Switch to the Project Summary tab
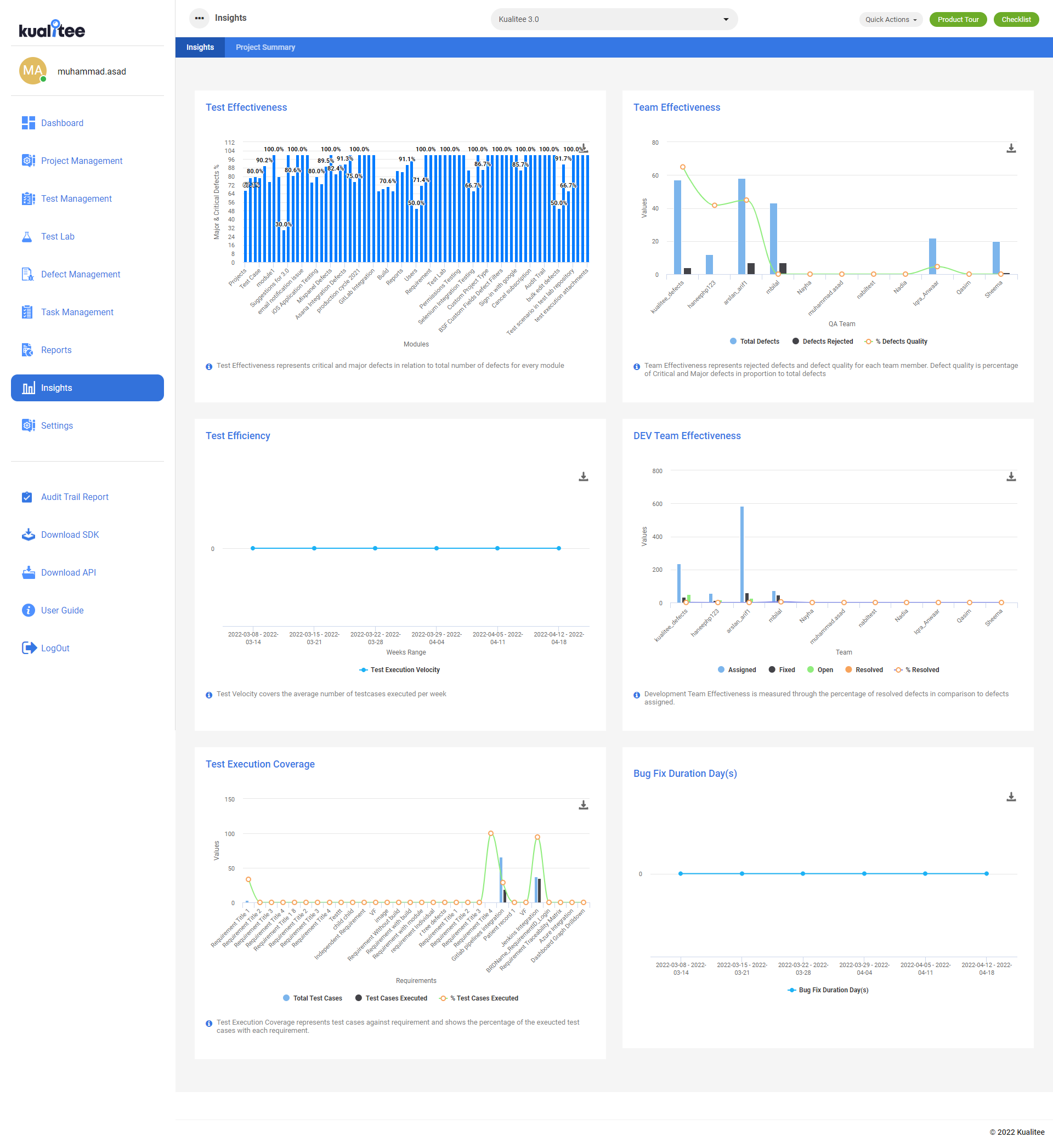 tap(265, 47)
